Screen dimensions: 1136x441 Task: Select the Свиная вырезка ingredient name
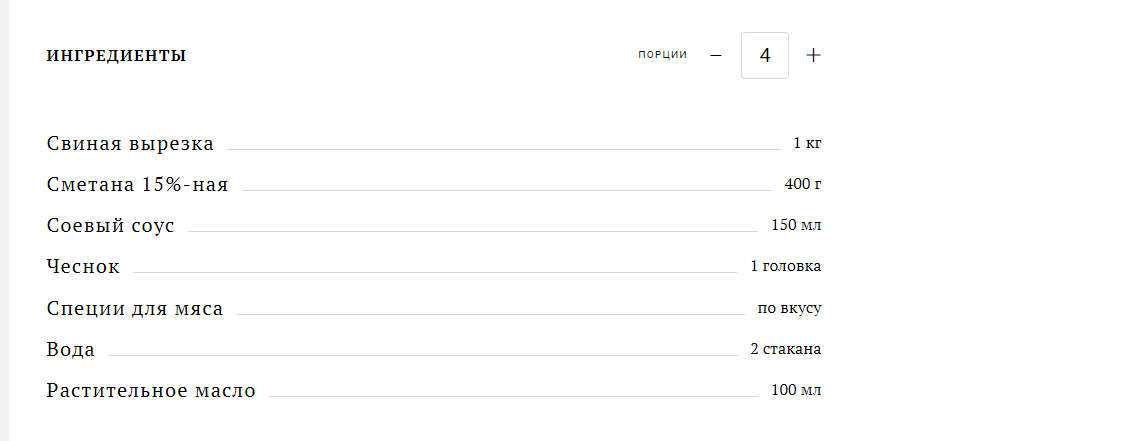pyautogui.click(x=130, y=143)
